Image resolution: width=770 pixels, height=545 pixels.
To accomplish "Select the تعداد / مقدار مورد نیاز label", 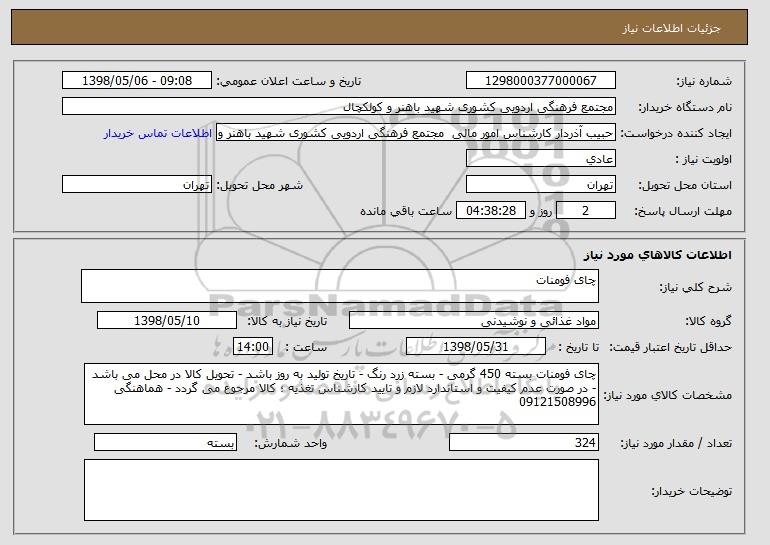I will [676, 443].
